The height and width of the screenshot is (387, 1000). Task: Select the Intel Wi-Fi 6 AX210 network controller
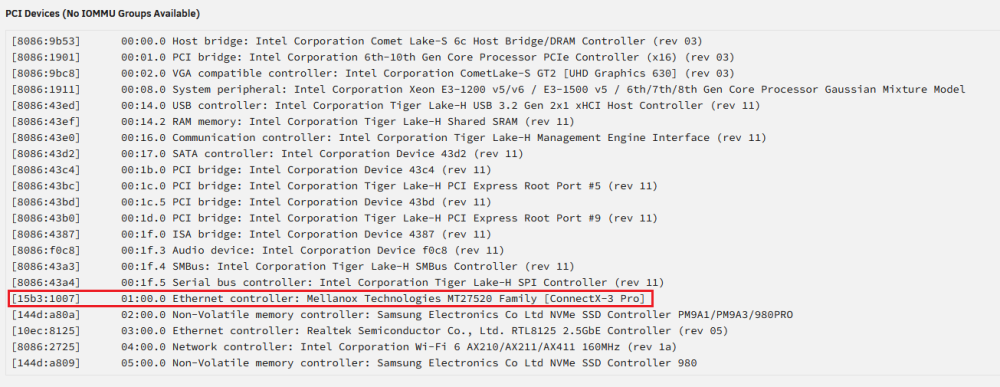[344, 347]
